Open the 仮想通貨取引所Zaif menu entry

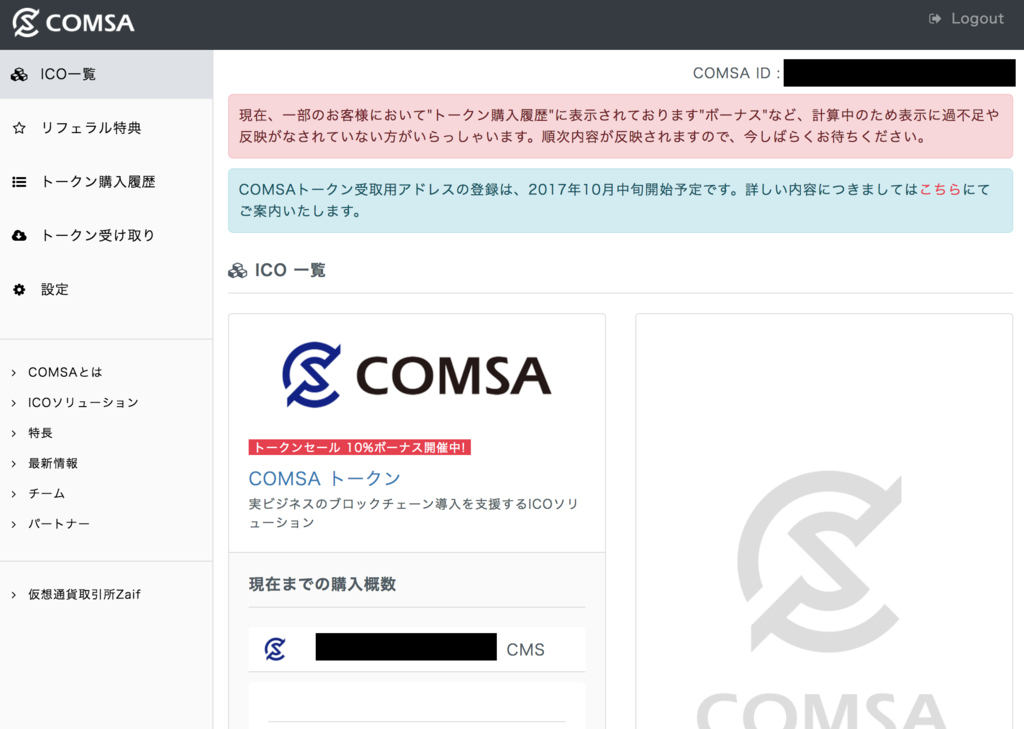pos(84,594)
